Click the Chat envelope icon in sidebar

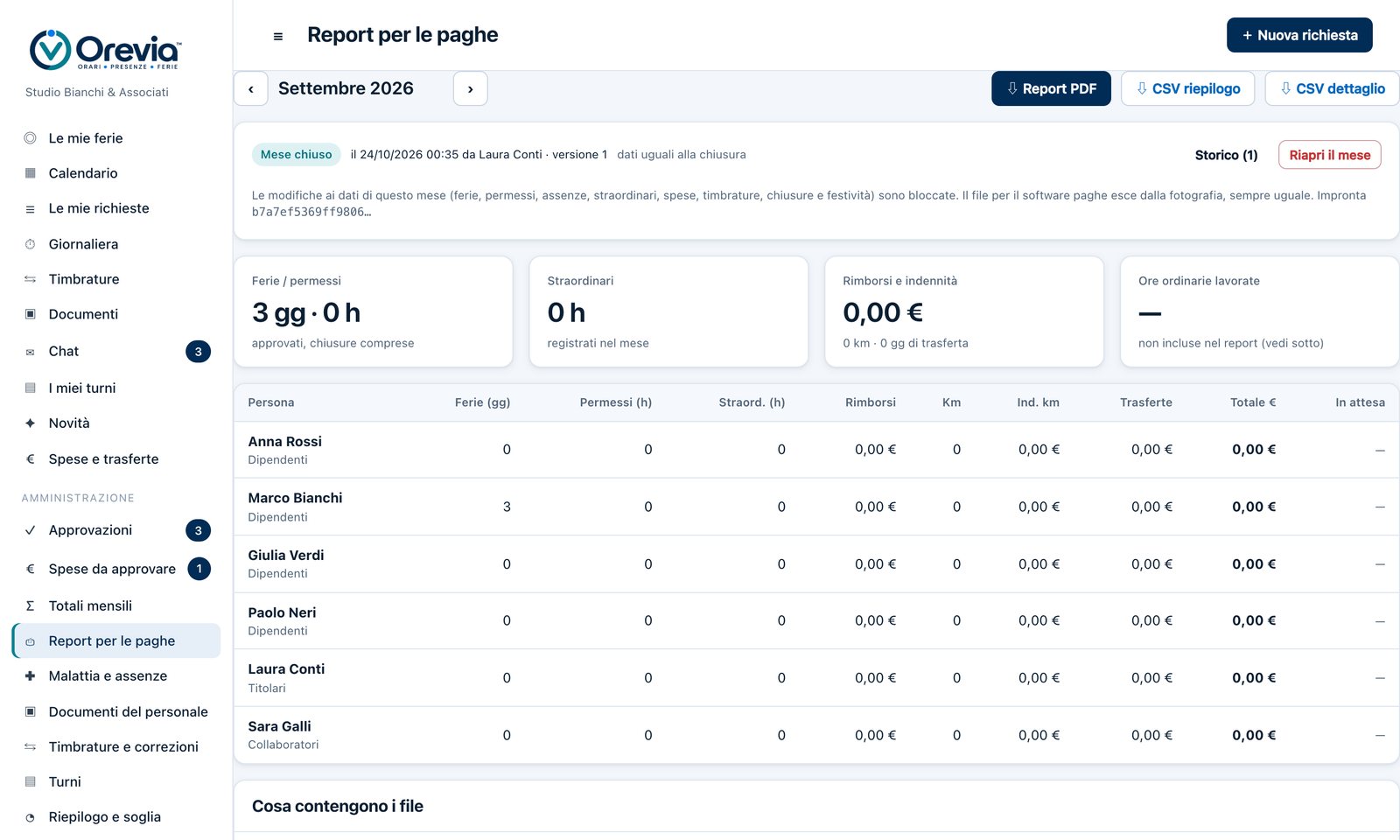point(30,352)
